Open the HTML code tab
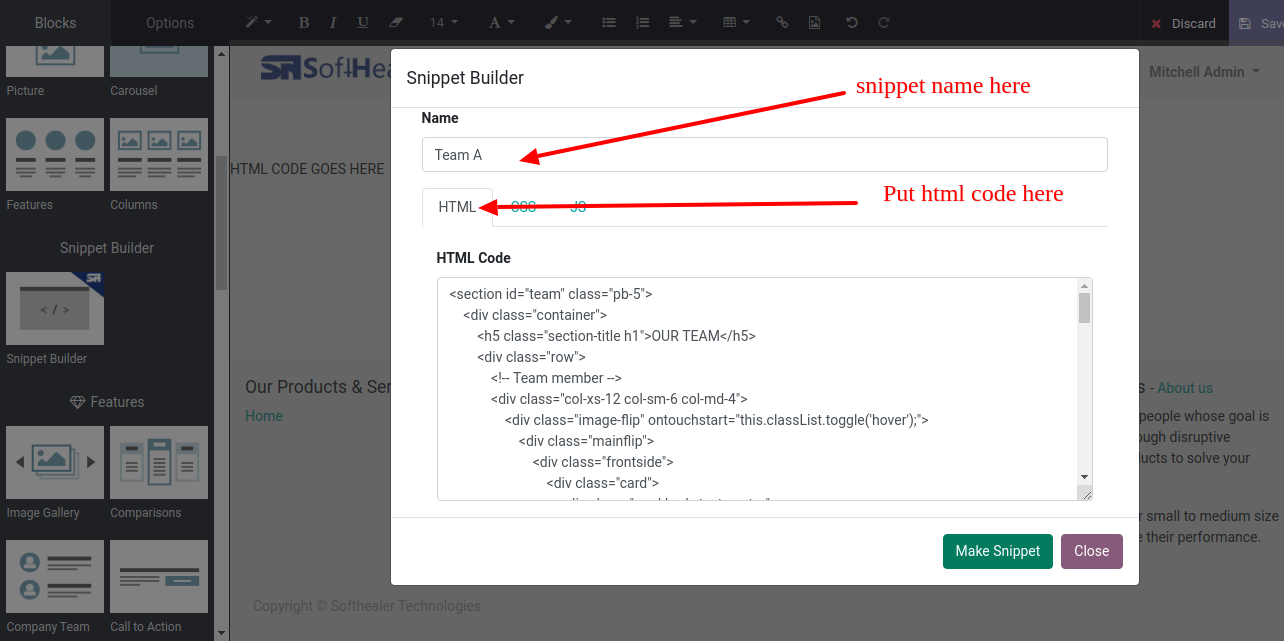This screenshot has height=641, width=1284. (x=457, y=207)
